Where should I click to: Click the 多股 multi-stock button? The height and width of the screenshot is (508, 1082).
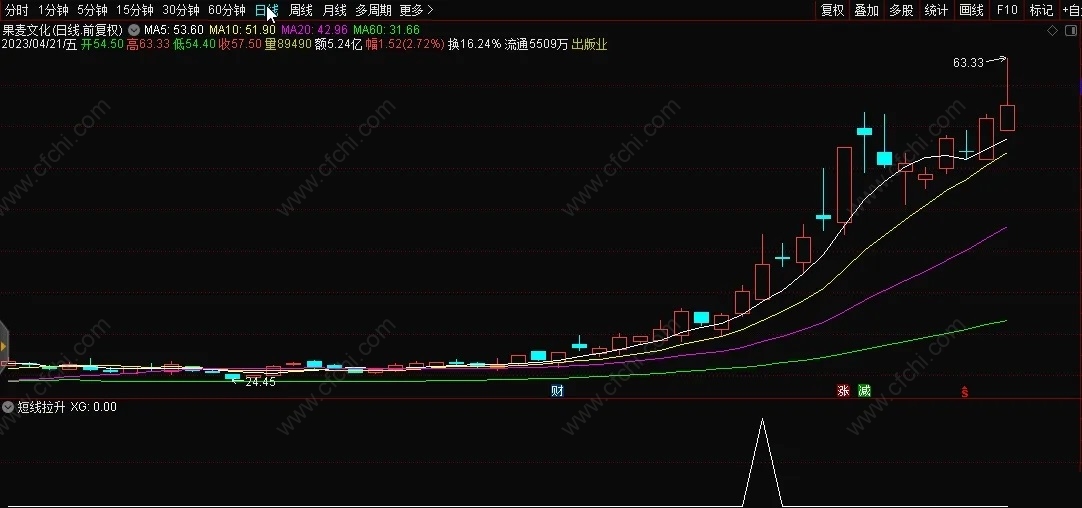901,10
